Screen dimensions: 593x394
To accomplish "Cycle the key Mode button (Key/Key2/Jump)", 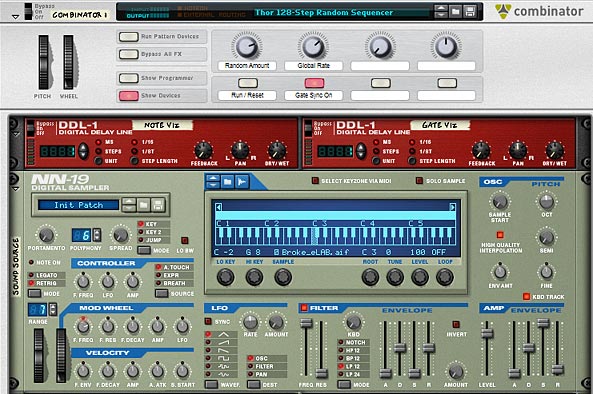I will point(143,250).
